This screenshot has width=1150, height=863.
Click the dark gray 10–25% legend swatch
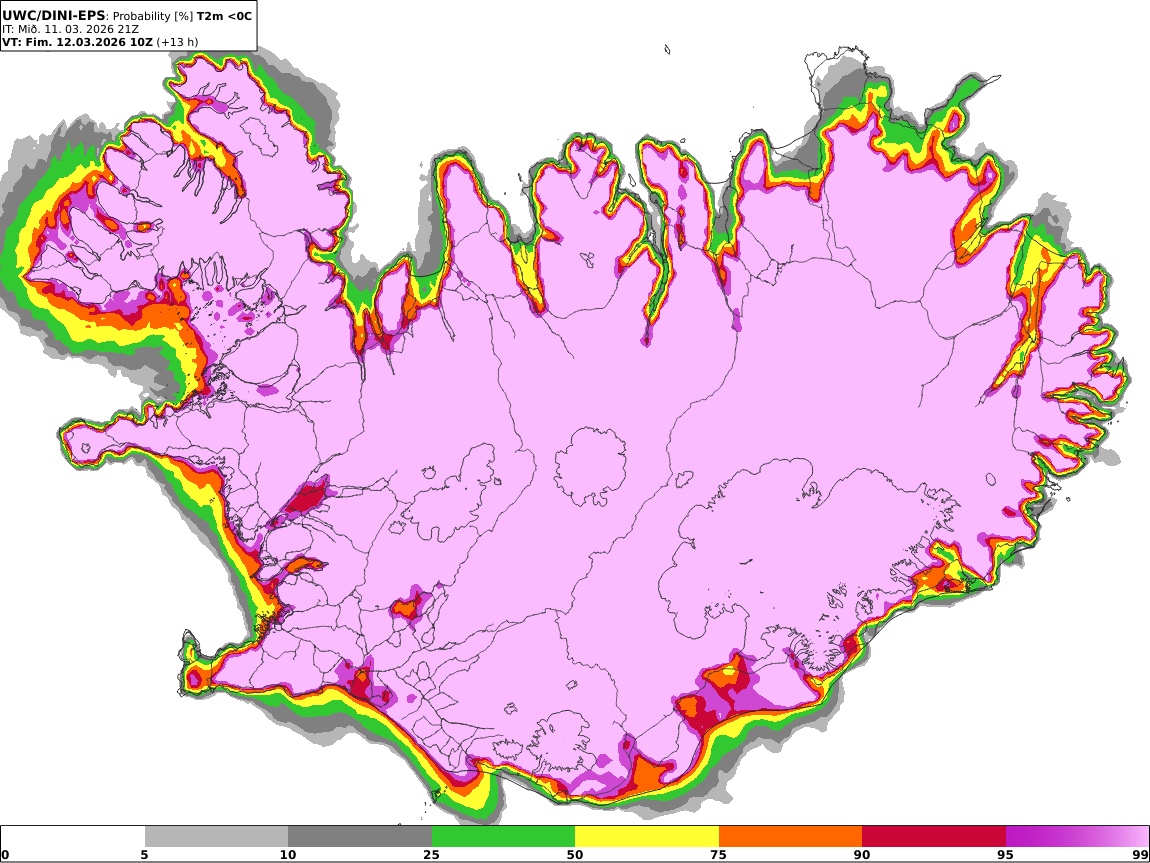(360, 836)
